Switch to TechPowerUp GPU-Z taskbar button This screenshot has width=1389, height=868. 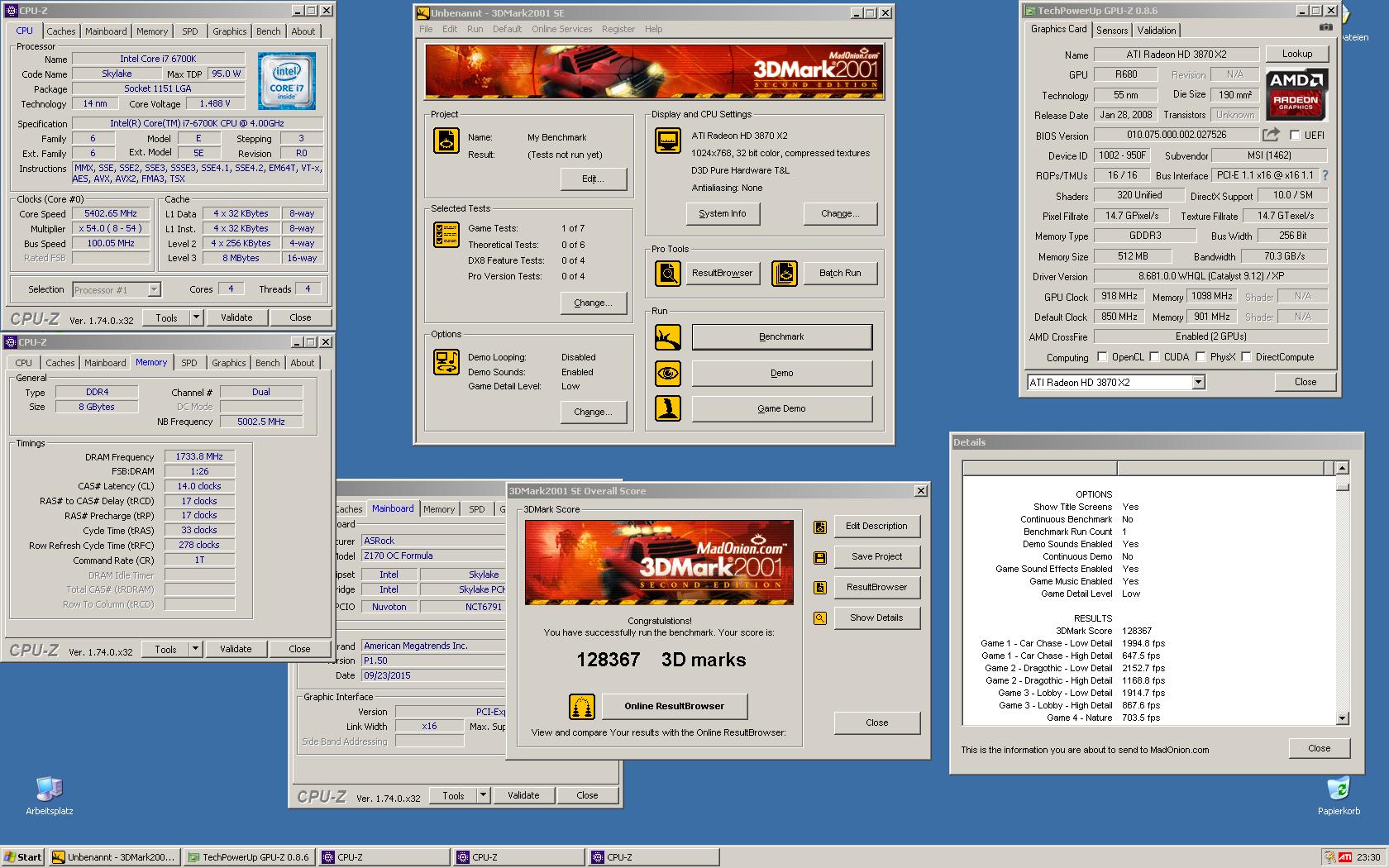click(248, 857)
